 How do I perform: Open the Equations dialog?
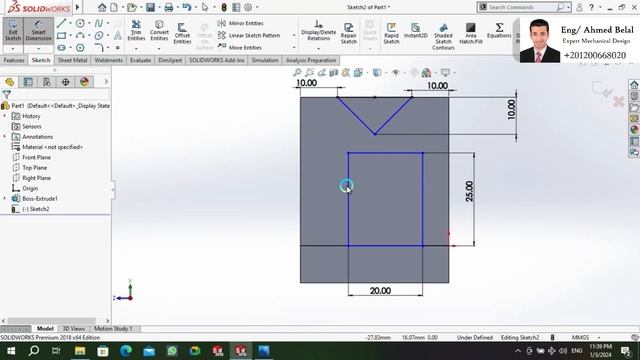499,31
